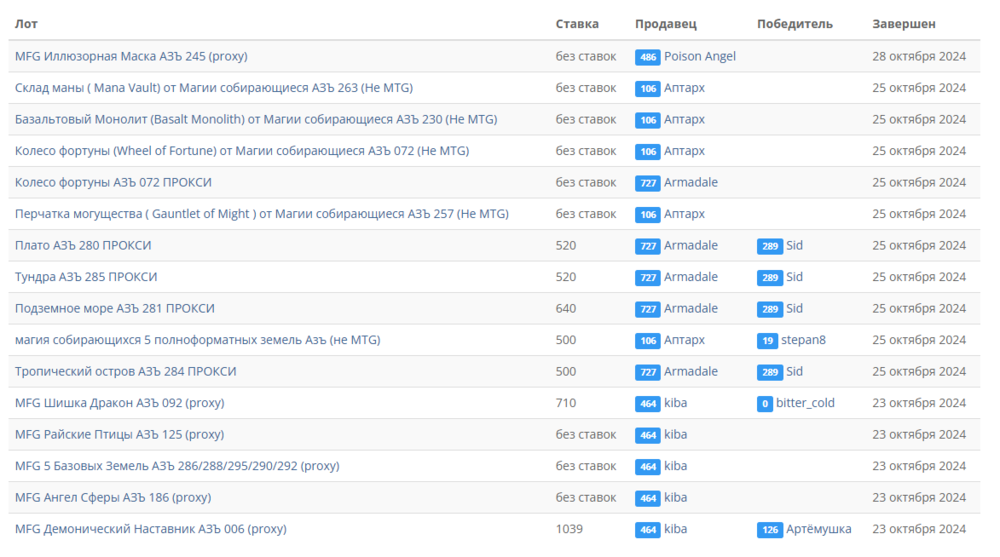Click the 289 winner badge in the Плато row
This screenshot has width=1000, height=557.
(769, 246)
